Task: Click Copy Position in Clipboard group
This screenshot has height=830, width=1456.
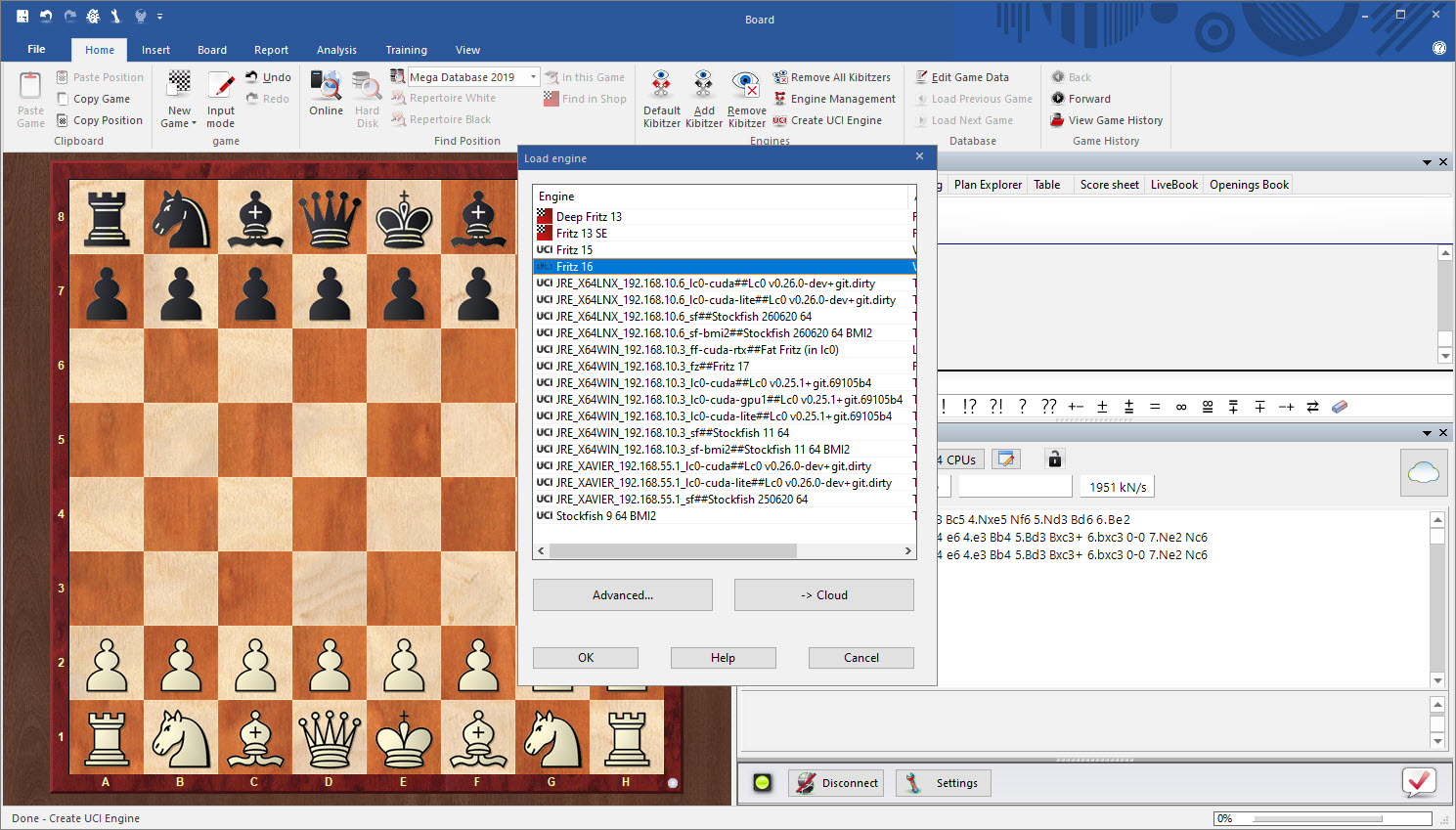Action: 100,120
